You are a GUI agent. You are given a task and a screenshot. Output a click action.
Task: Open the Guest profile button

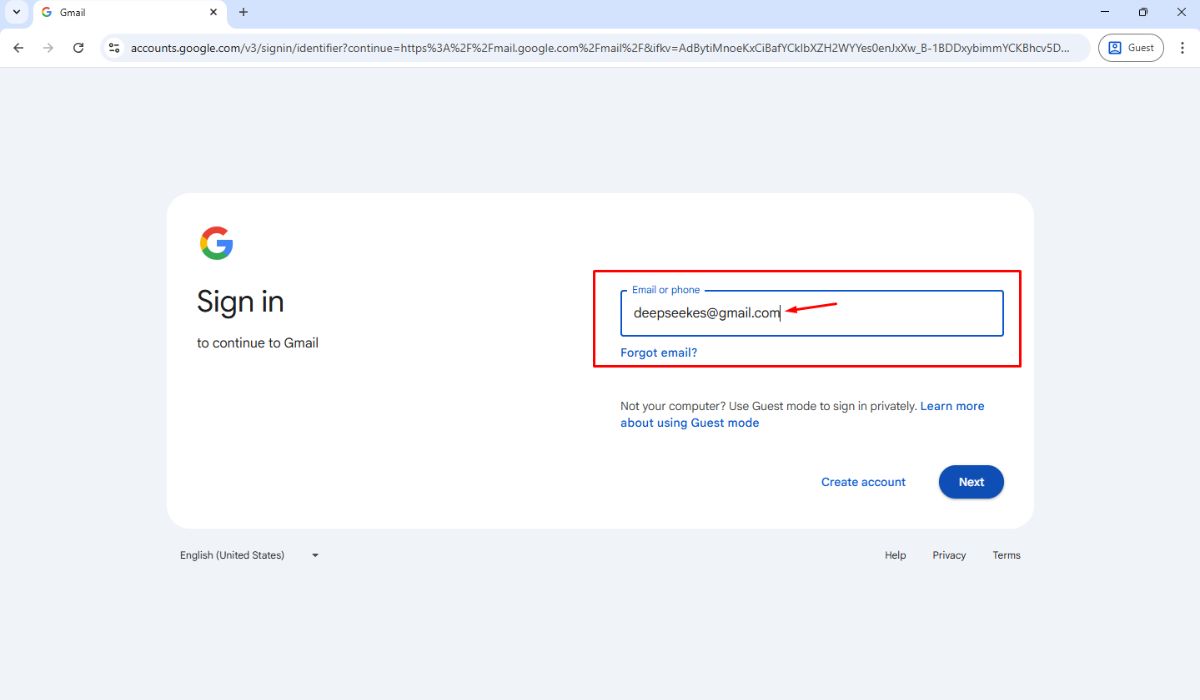point(1131,48)
